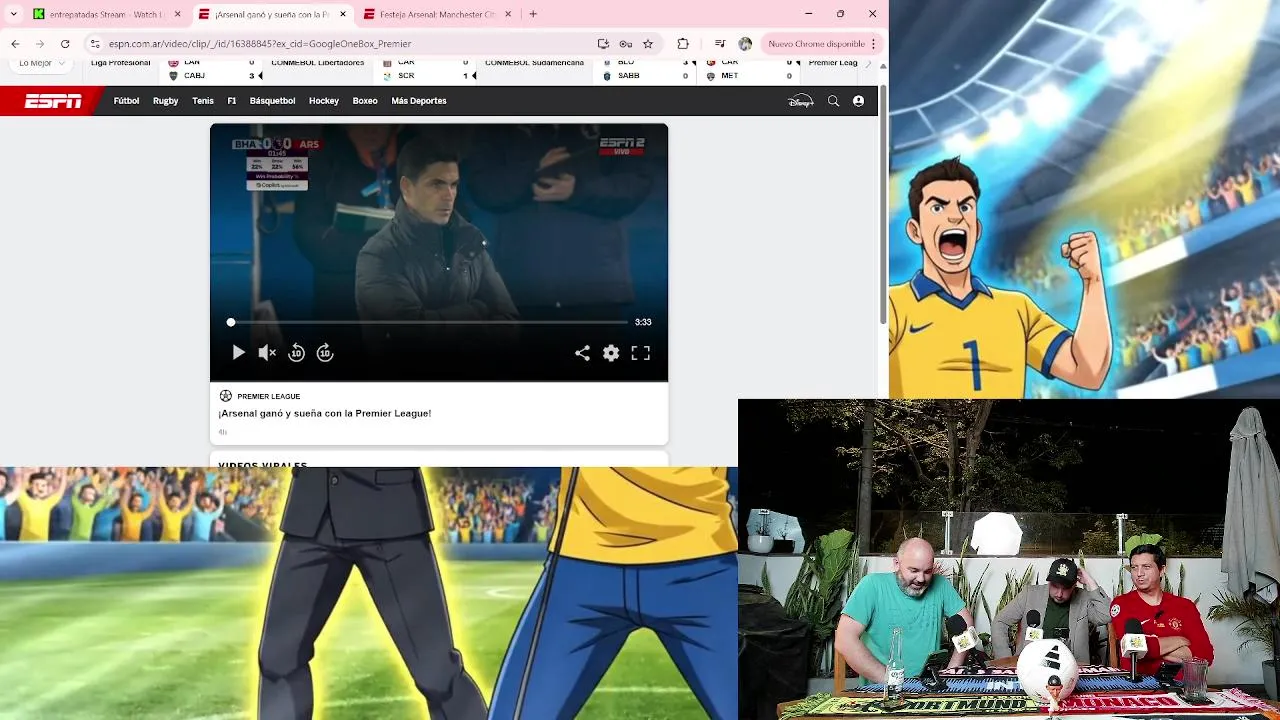The width and height of the screenshot is (1280, 720).
Task: Click the video progress bar scrubber
Action: pyautogui.click(x=231, y=322)
